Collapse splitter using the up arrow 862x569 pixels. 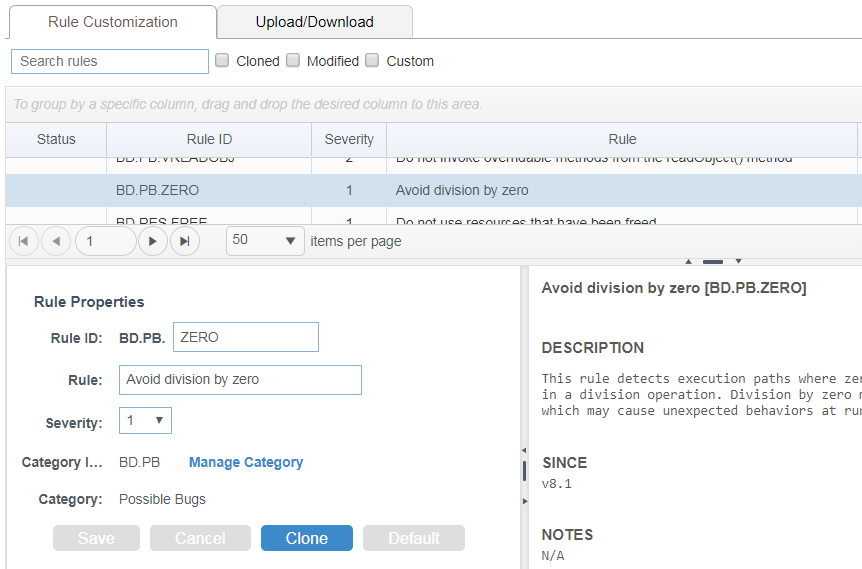click(688, 262)
